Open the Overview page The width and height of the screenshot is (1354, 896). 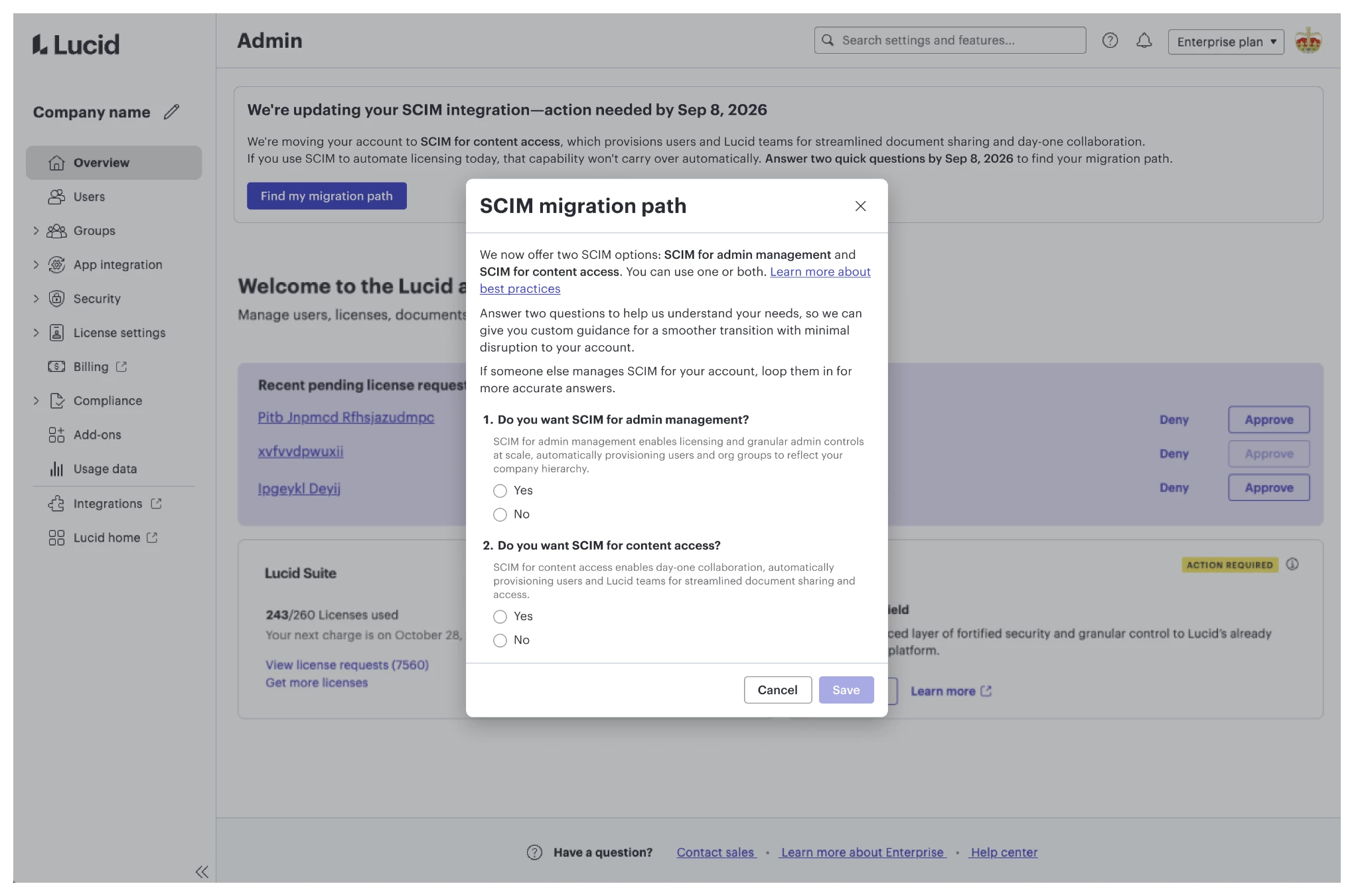click(x=113, y=163)
